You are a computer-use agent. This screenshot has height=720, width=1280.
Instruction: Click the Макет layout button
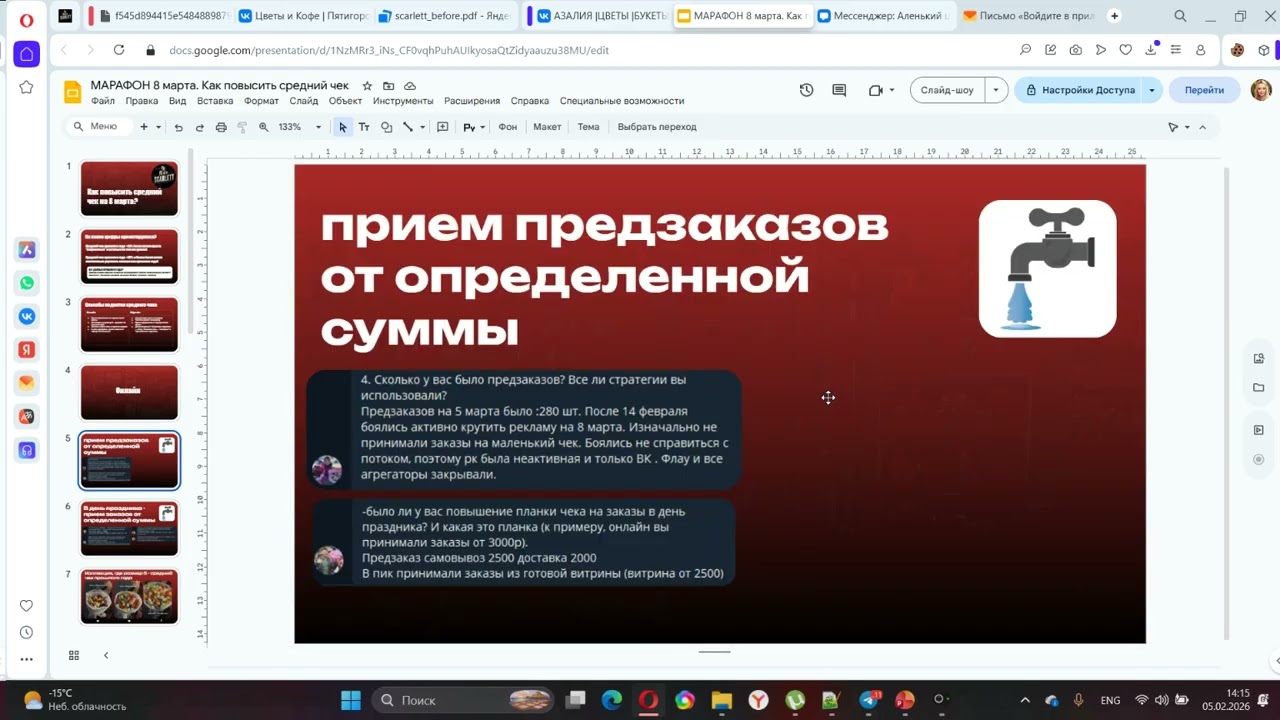click(x=547, y=127)
